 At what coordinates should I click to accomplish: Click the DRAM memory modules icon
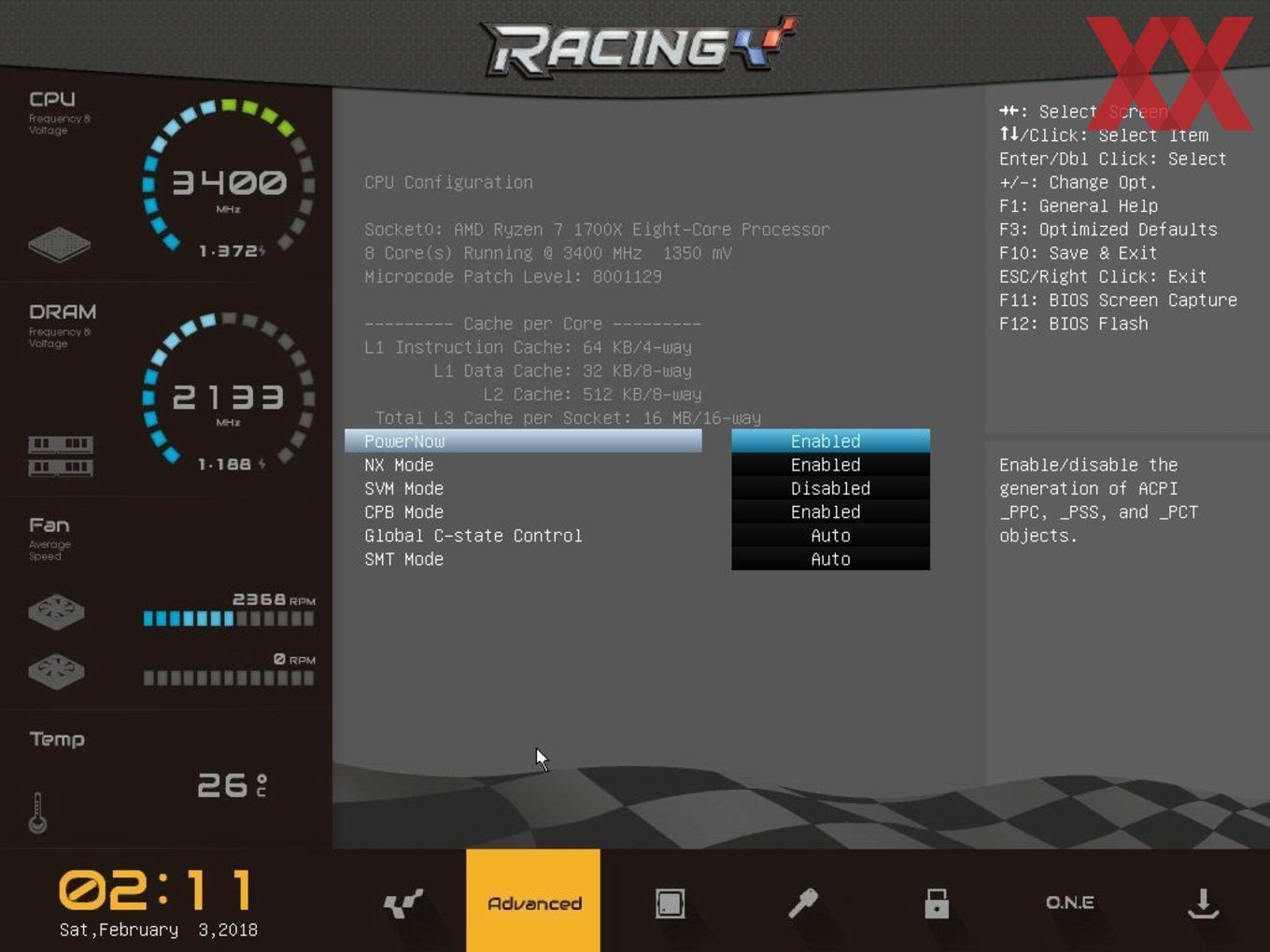pos(60,455)
